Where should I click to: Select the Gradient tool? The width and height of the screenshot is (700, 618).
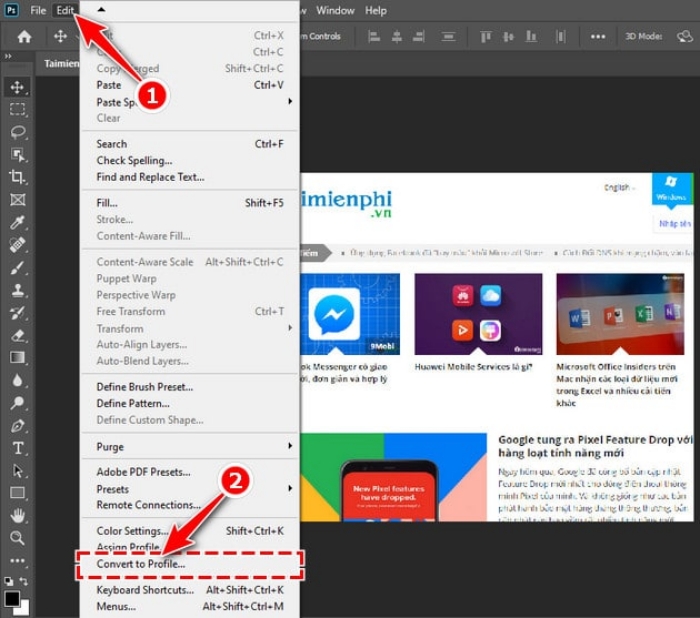click(x=17, y=358)
